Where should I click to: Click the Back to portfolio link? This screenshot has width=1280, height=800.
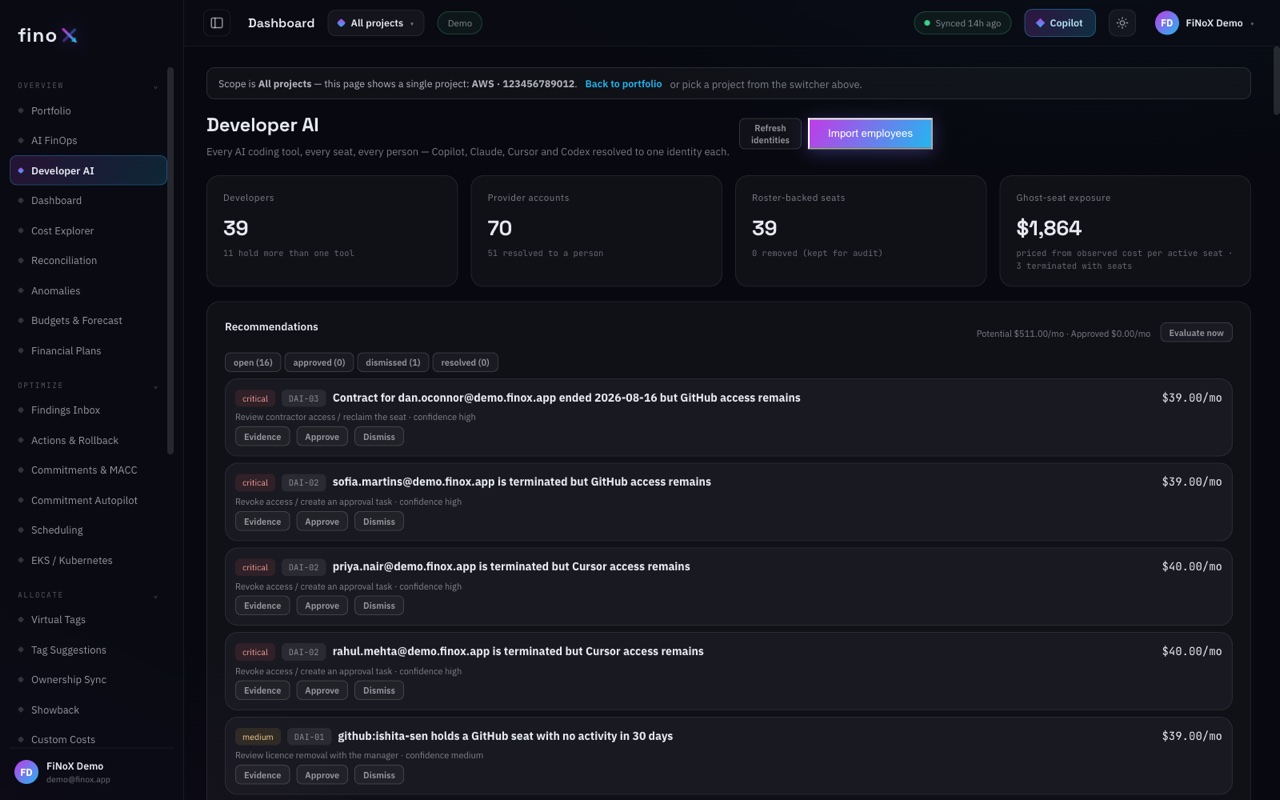[x=623, y=84]
